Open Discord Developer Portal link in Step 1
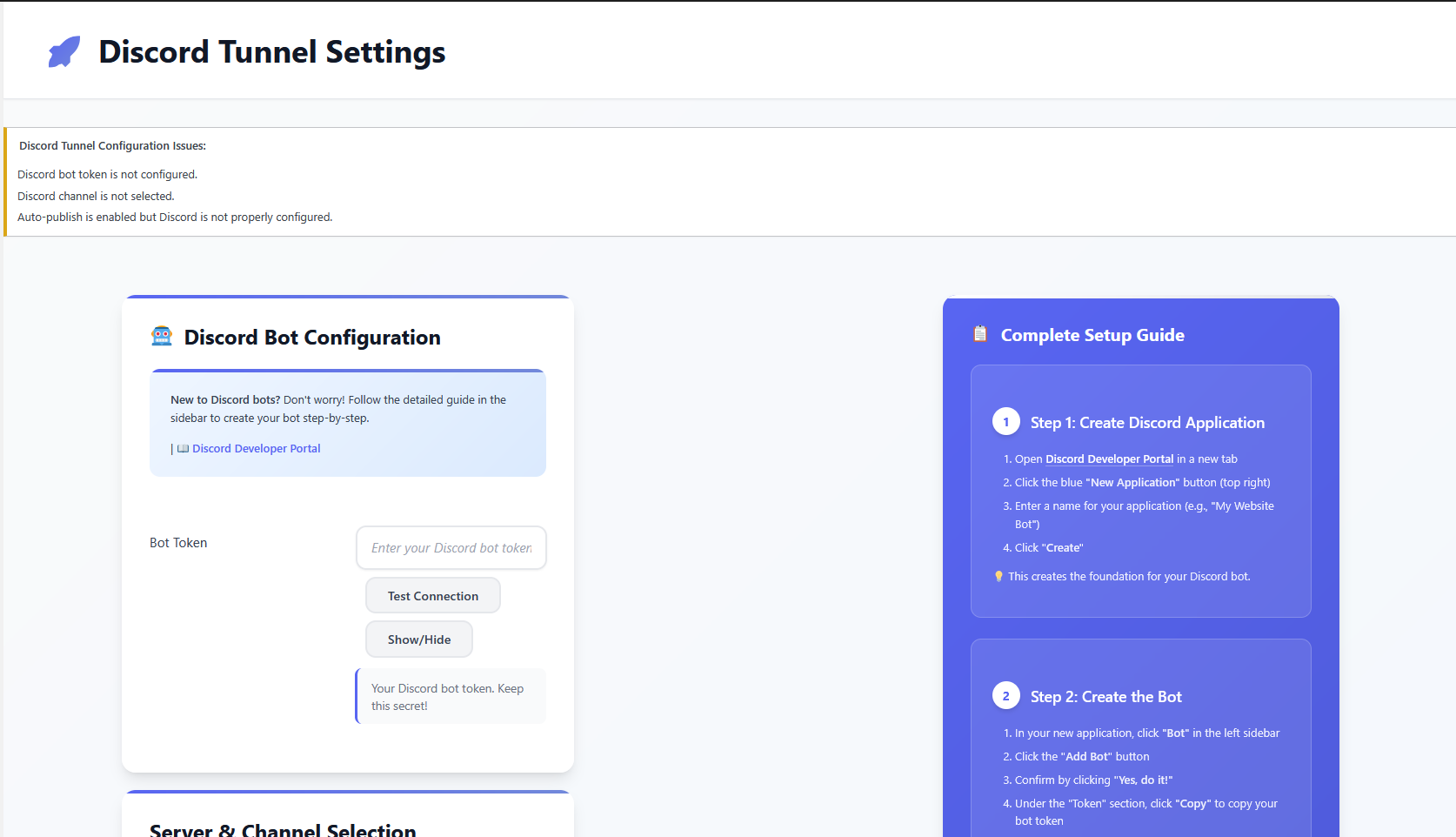This screenshot has height=837, width=1456. (1109, 459)
